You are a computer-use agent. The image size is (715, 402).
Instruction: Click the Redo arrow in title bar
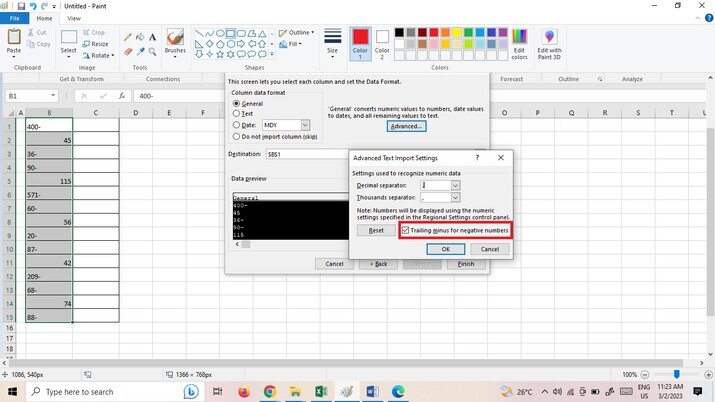coord(44,6)
